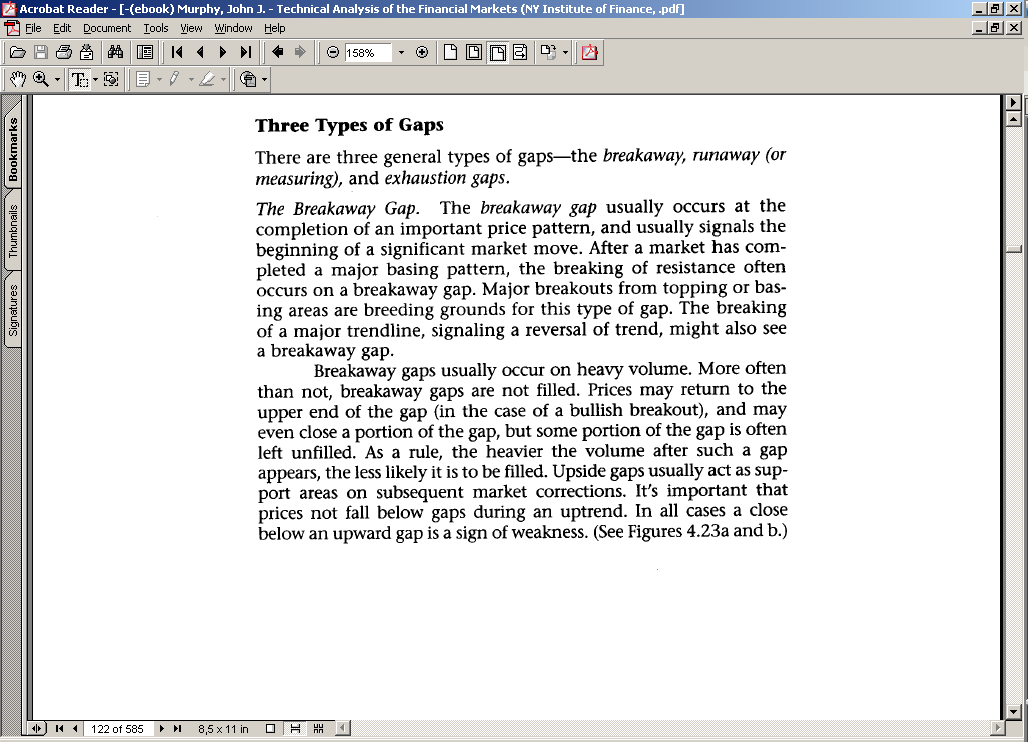Image resolution: width=1028 pixels, height=742 pixels.
Task: Click the status bar navigation pane toggle
Action: 37,728
